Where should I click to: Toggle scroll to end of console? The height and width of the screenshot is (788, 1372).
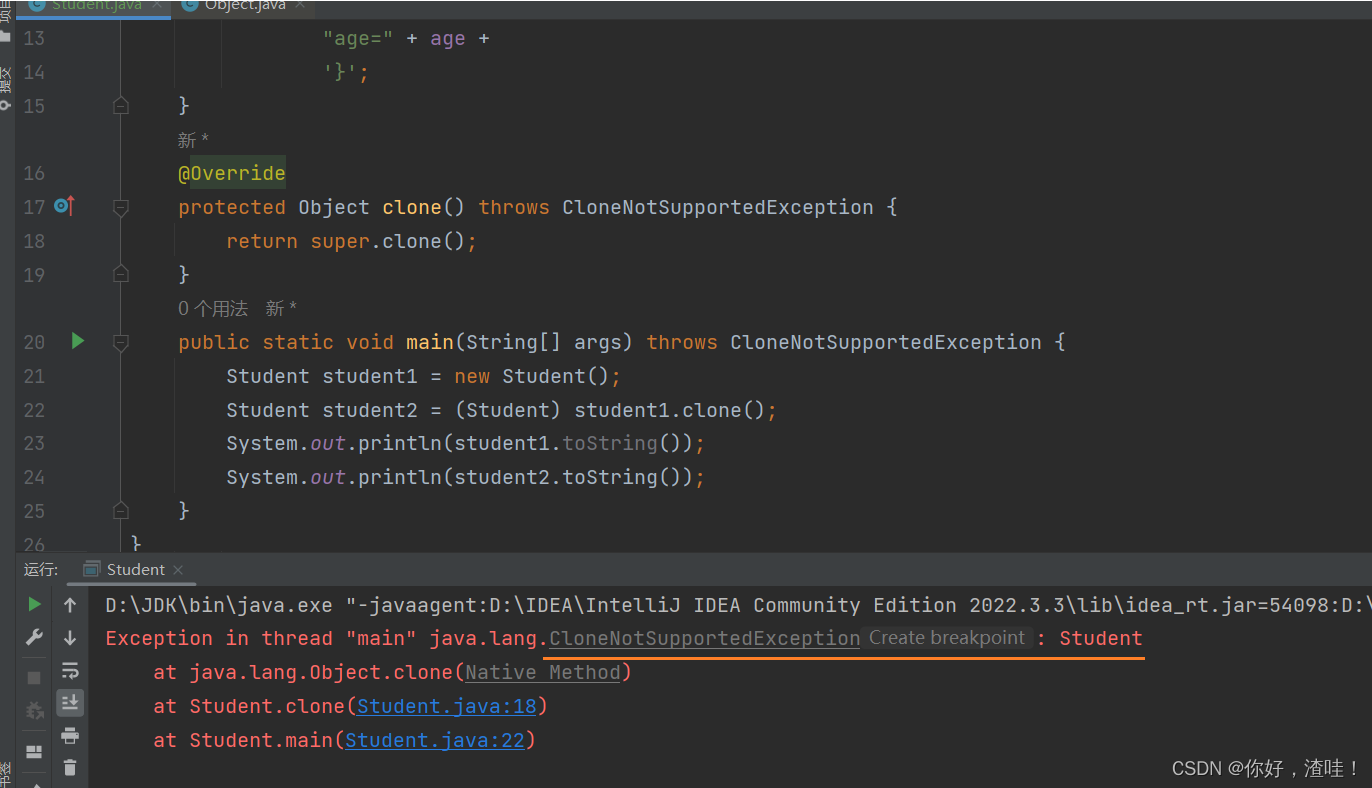coord(70,702)
